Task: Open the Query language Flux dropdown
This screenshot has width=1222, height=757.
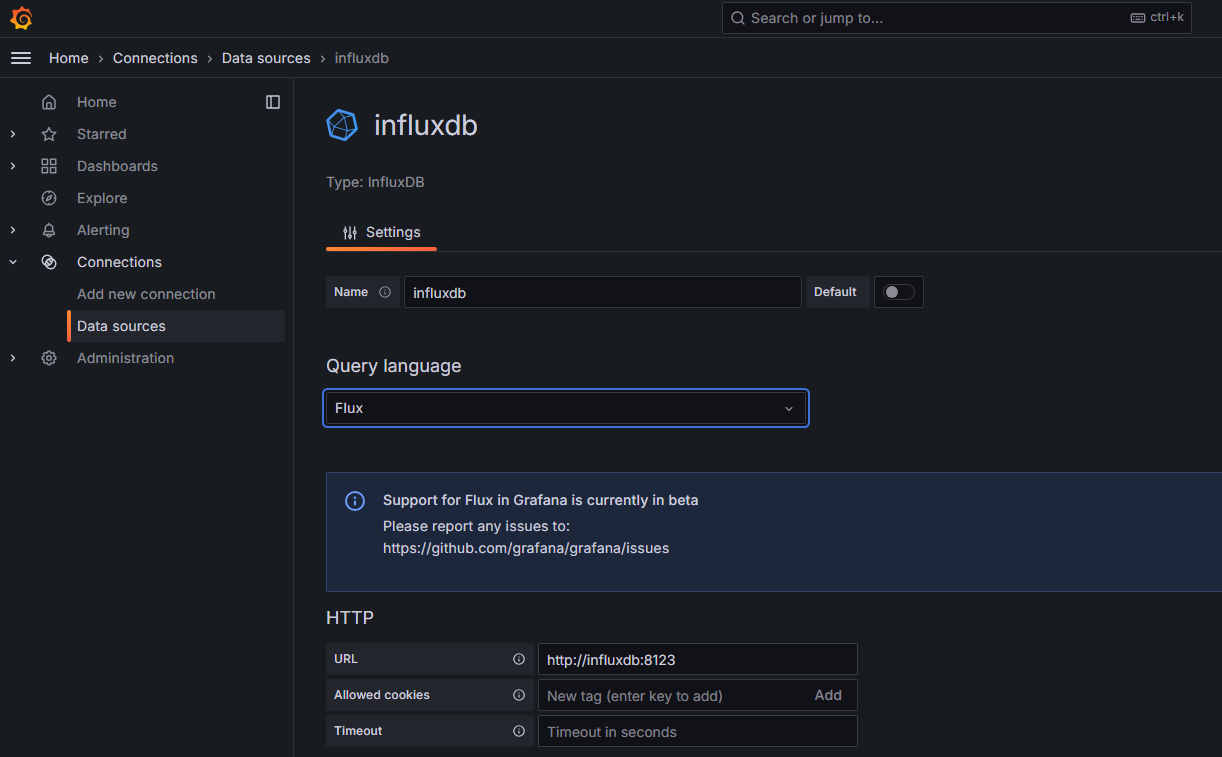Action: click(x=566, y=408)
